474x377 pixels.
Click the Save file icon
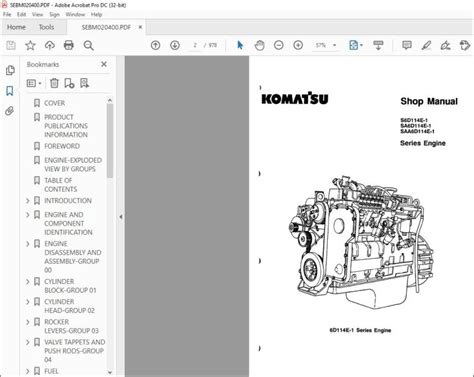11,45
